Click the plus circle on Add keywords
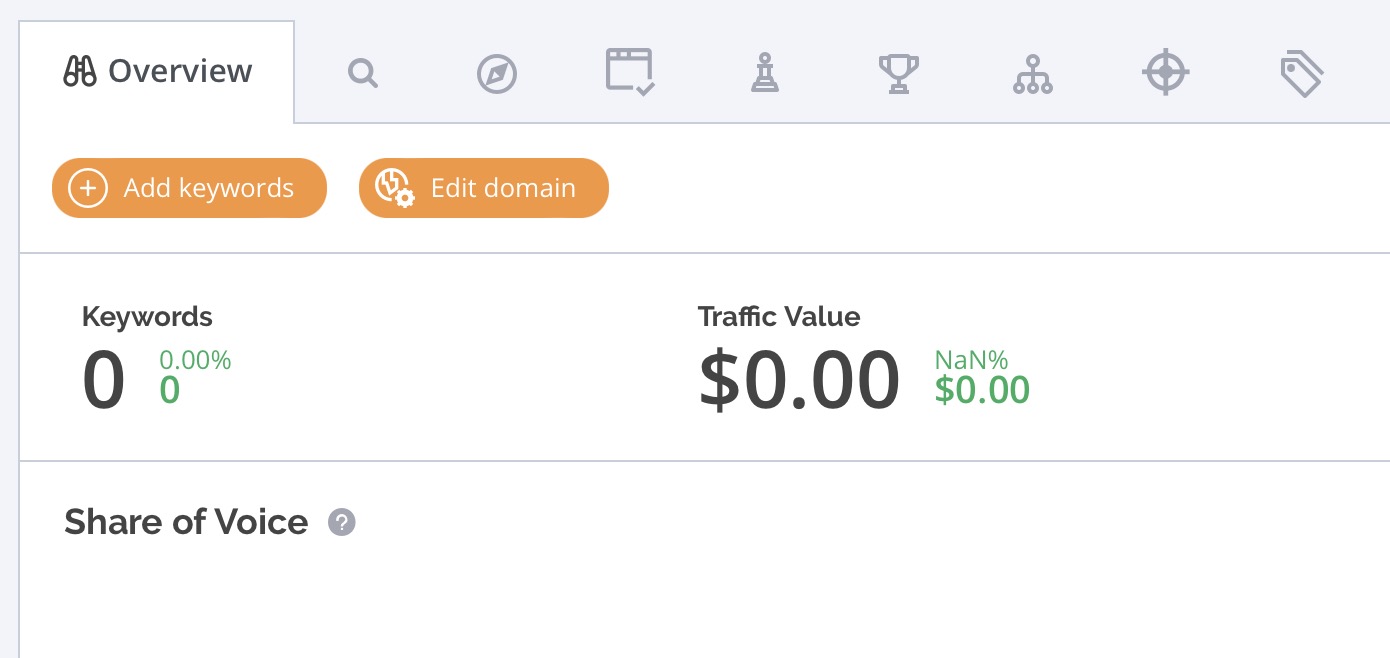Image resolution: width=1390 pixels, height=658 pixels. pyautogui.click(x=88, y=188)
